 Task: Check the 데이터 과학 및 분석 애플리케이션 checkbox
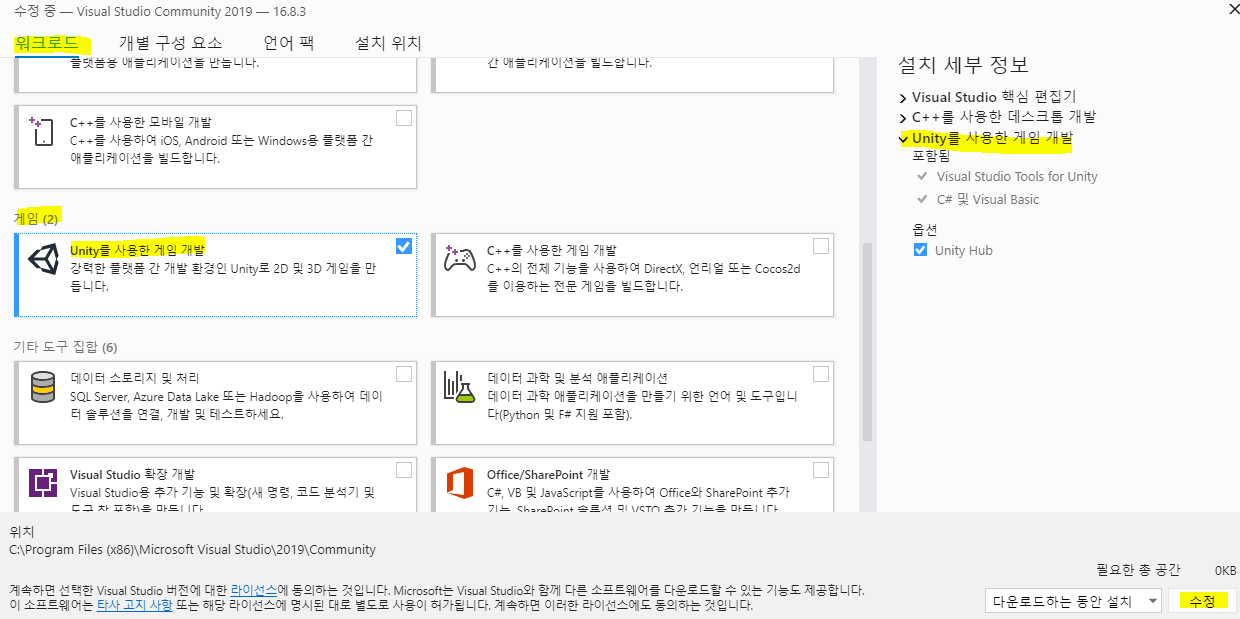pyautogui.click(x=821, y=374)
